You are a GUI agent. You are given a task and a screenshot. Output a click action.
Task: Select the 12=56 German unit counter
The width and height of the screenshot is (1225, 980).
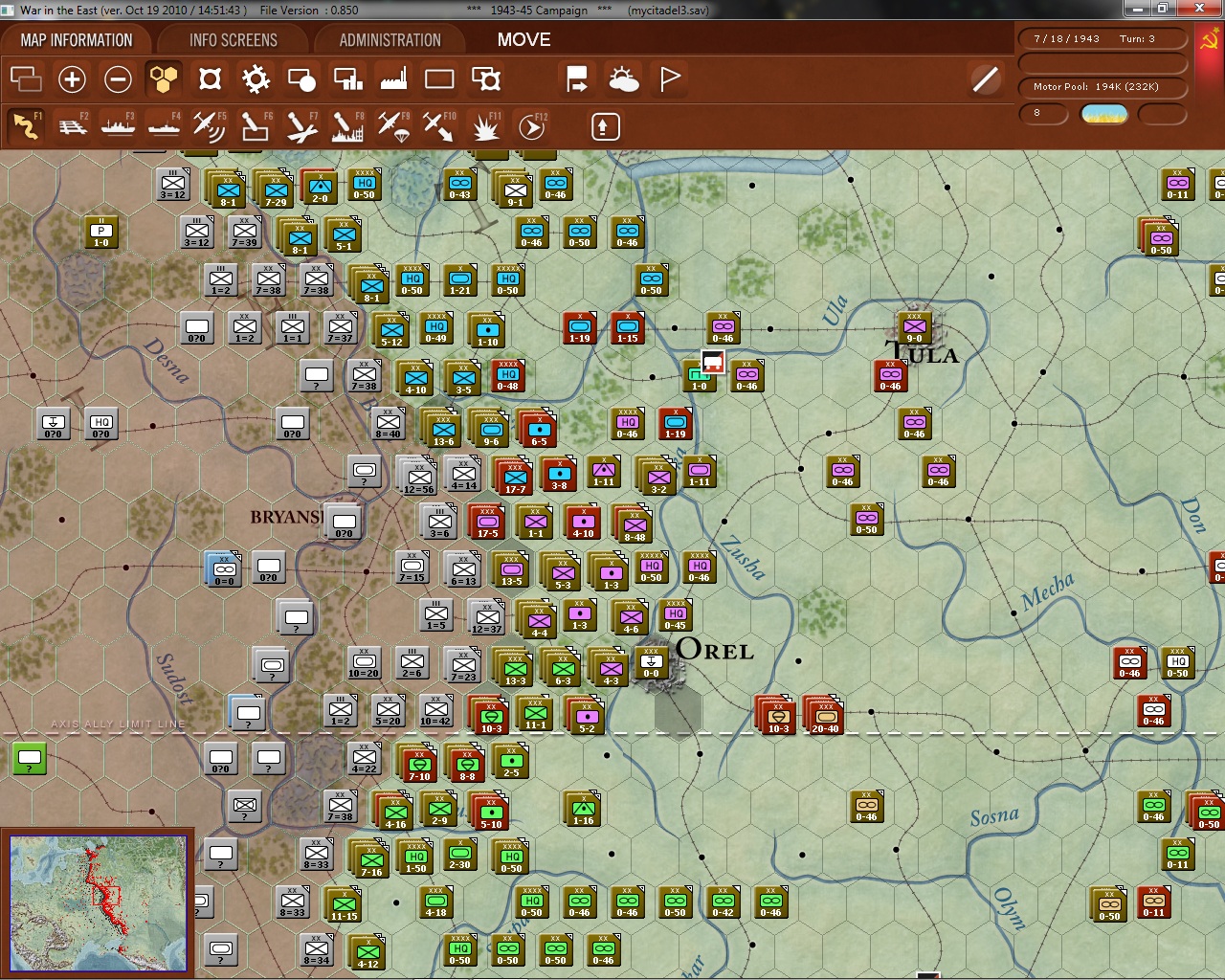click(x=418, y=477)
